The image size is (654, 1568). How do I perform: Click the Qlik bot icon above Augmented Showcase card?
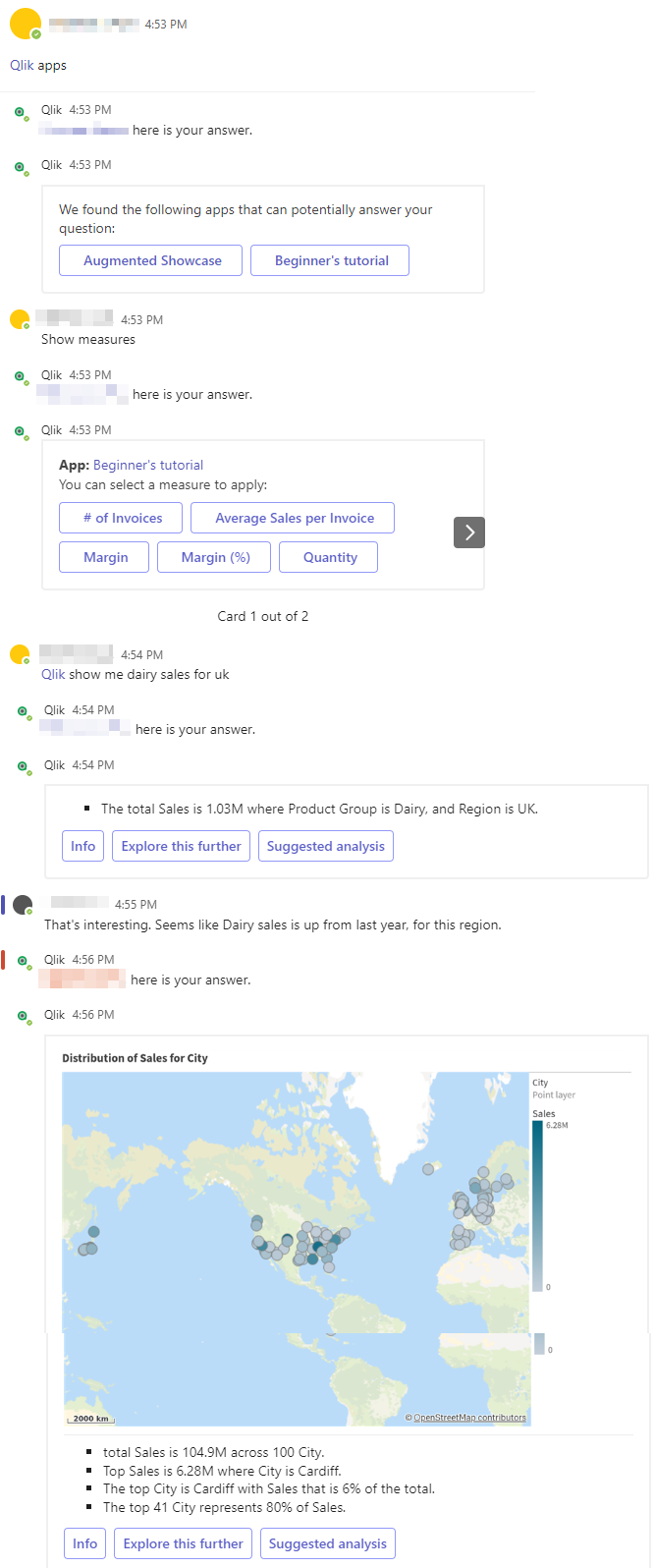click(x=21, y=168)
